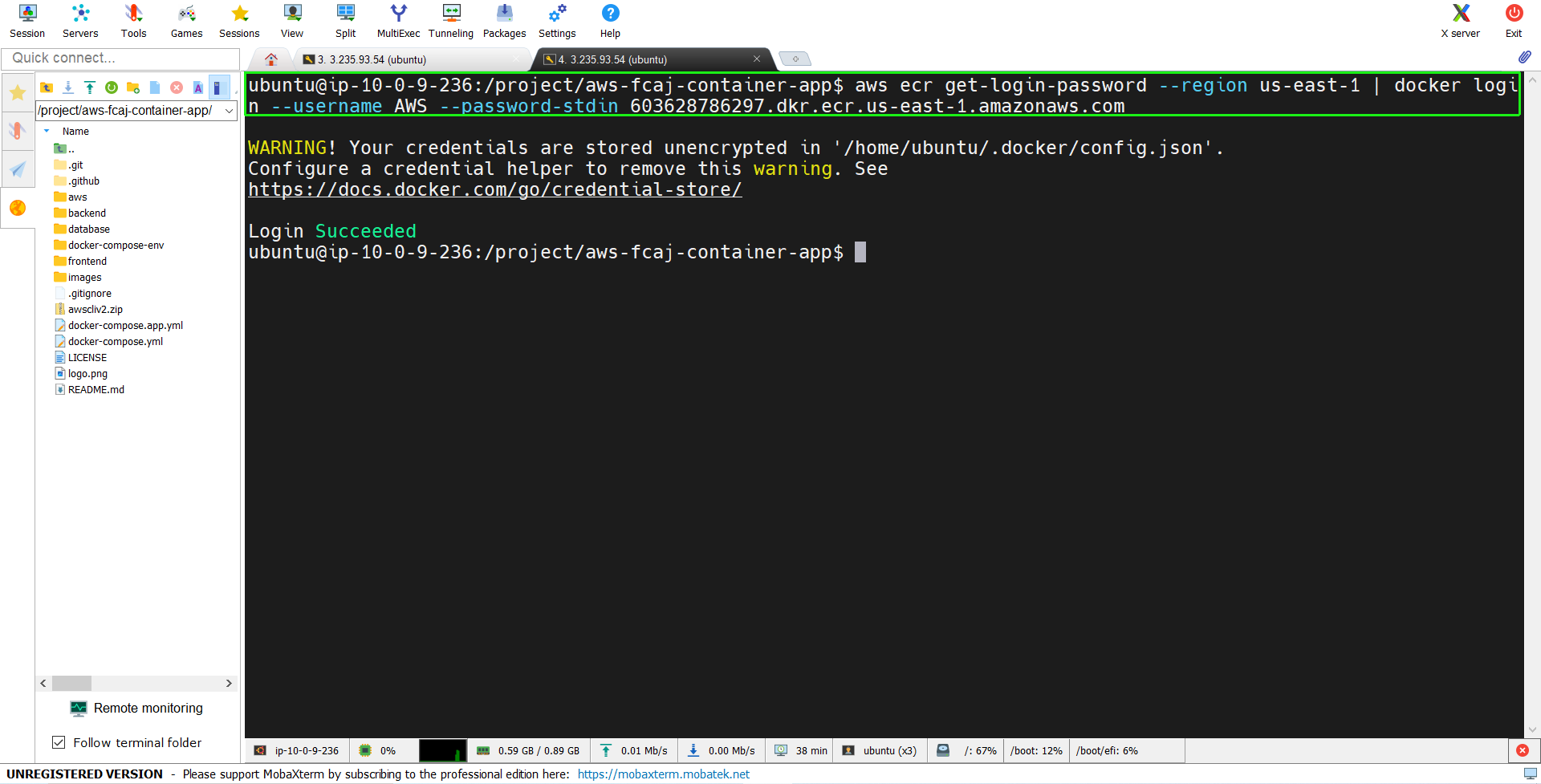The height and width of the screenshot is (784, 1541).
Task: Open a new terminal tab
Action: (795, 59)
